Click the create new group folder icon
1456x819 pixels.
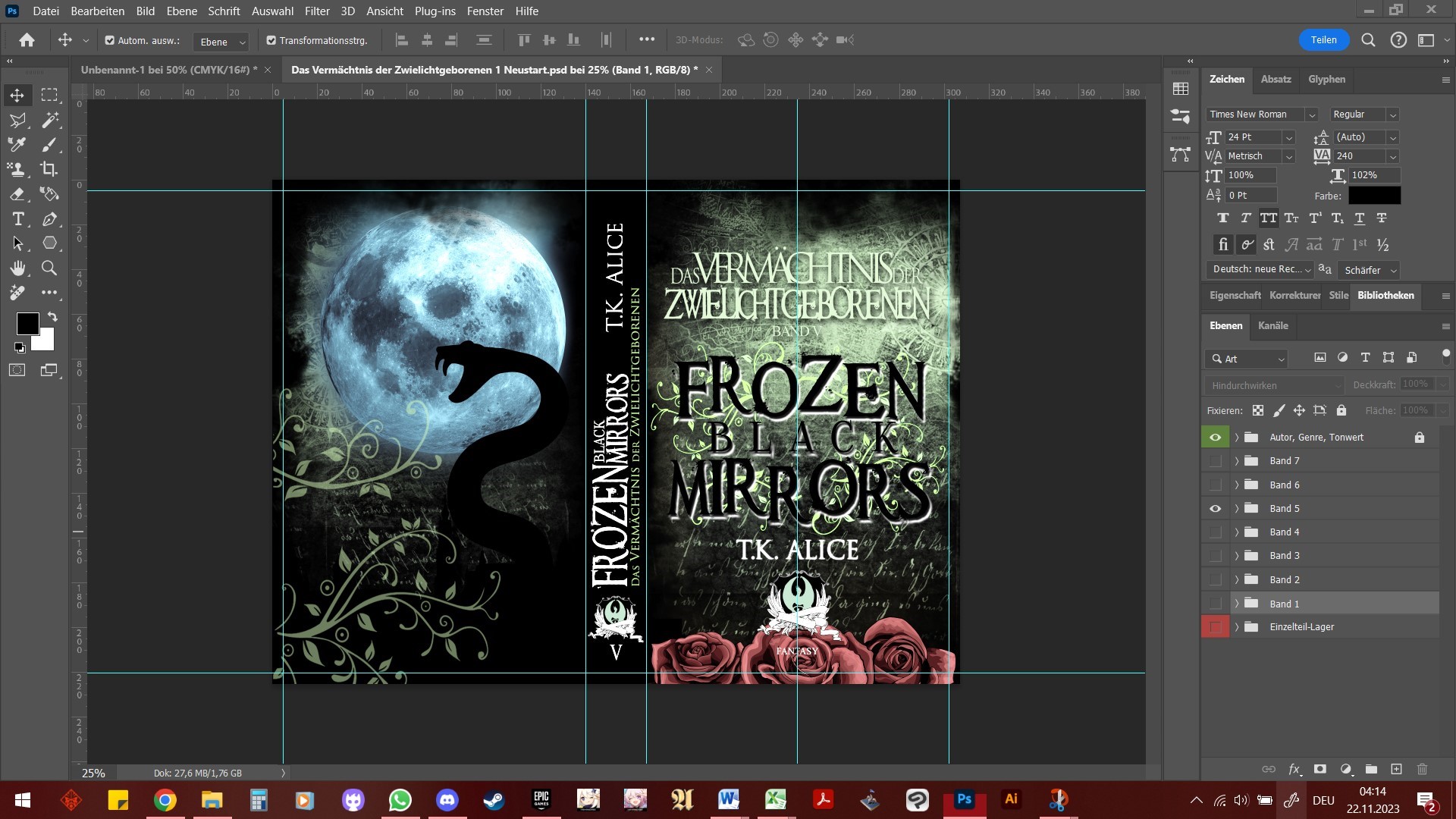tap(1371, 769)
